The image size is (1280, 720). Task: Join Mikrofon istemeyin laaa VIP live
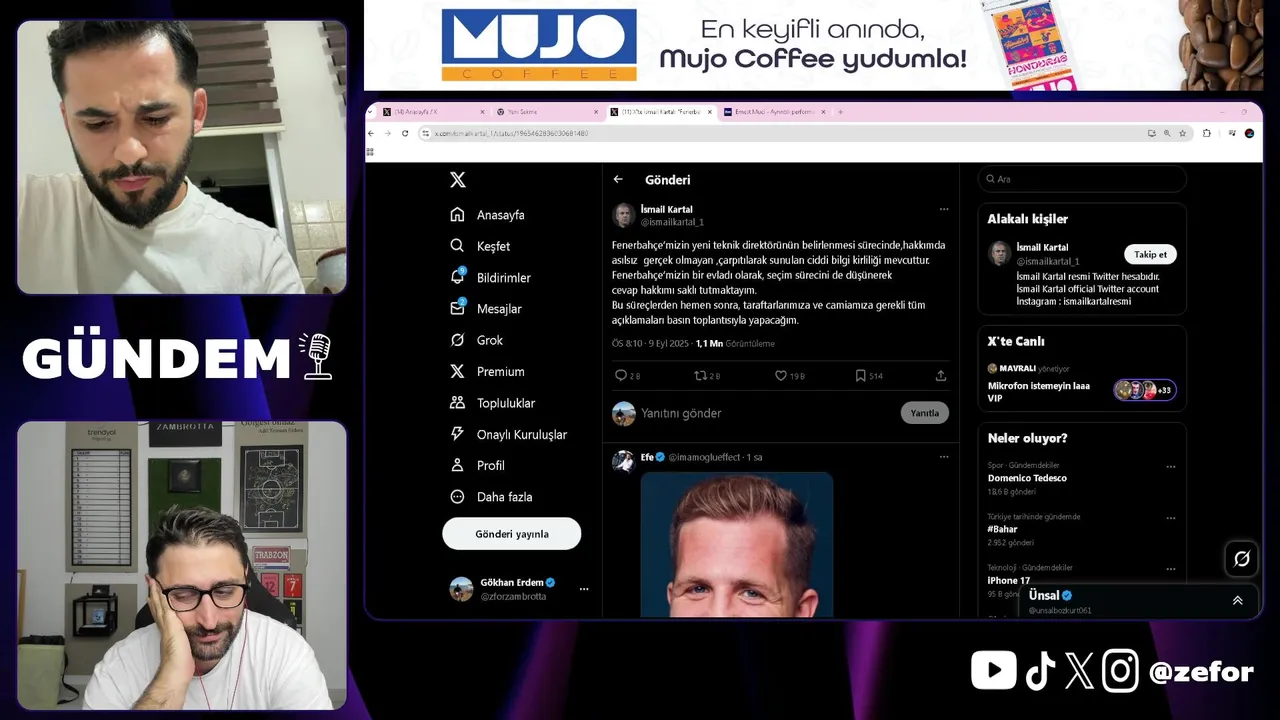[1039, 391]
